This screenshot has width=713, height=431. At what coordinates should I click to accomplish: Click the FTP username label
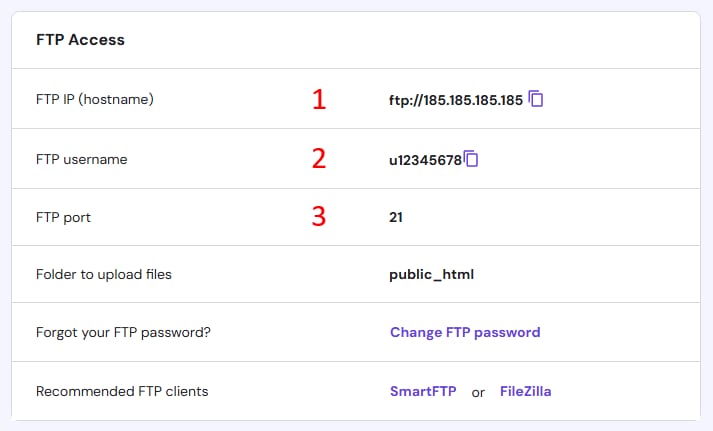81,159
